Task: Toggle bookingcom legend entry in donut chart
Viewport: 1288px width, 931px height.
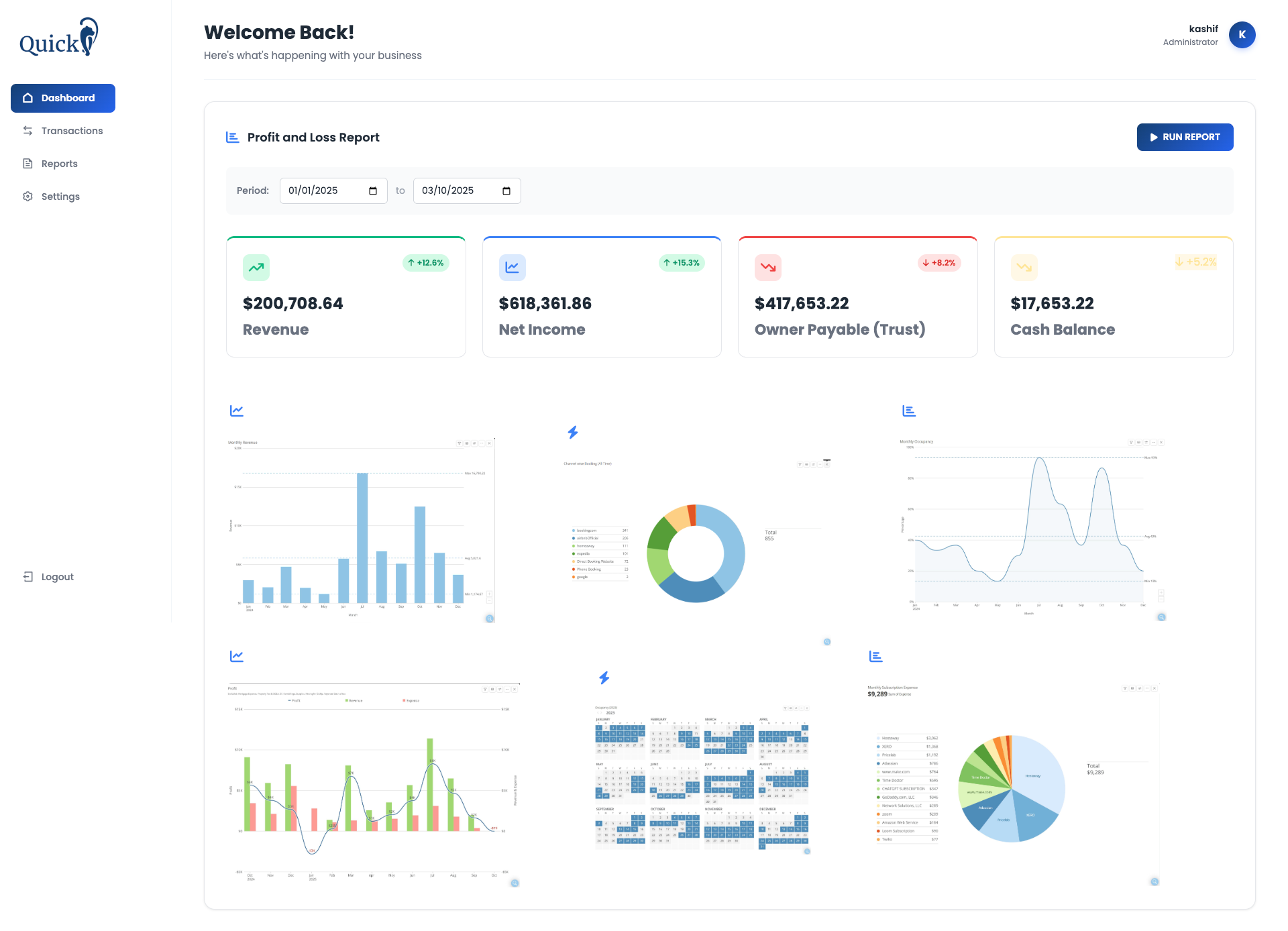Action: click(586, 531)
